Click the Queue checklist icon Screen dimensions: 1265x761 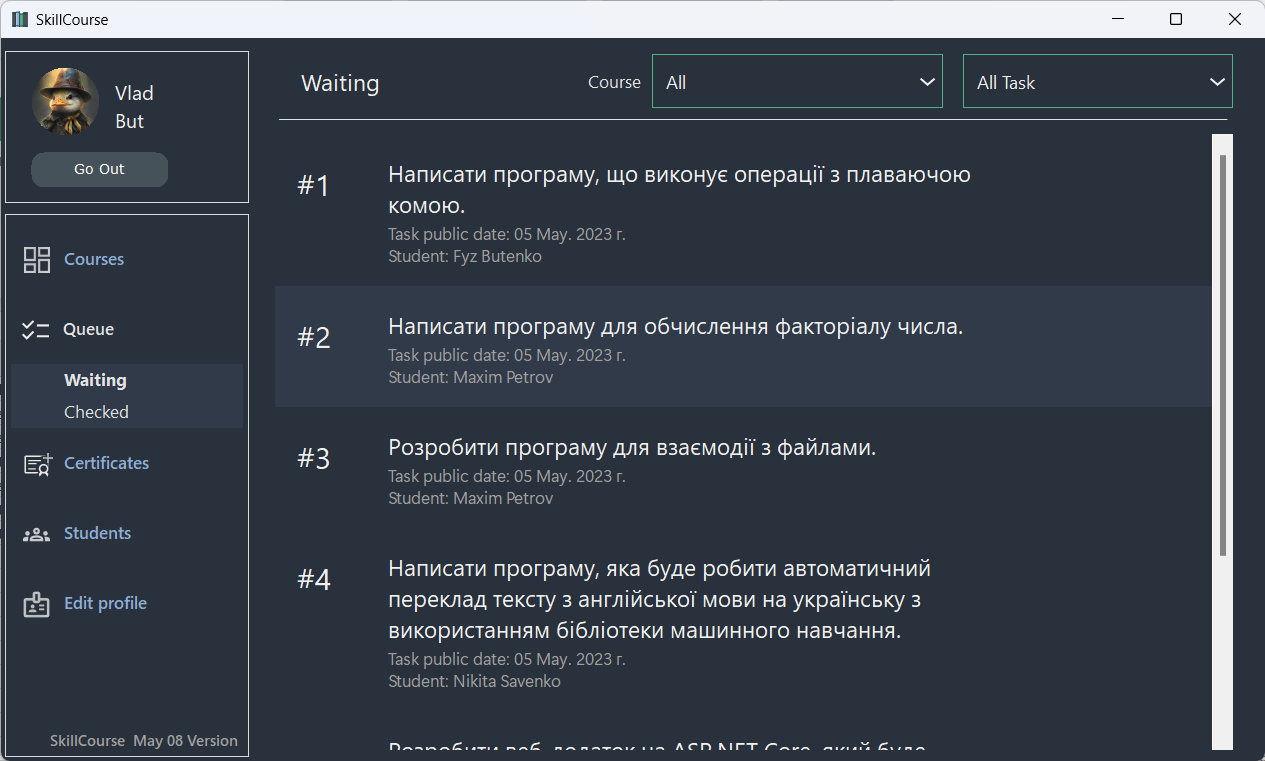[x=36, y=328]
